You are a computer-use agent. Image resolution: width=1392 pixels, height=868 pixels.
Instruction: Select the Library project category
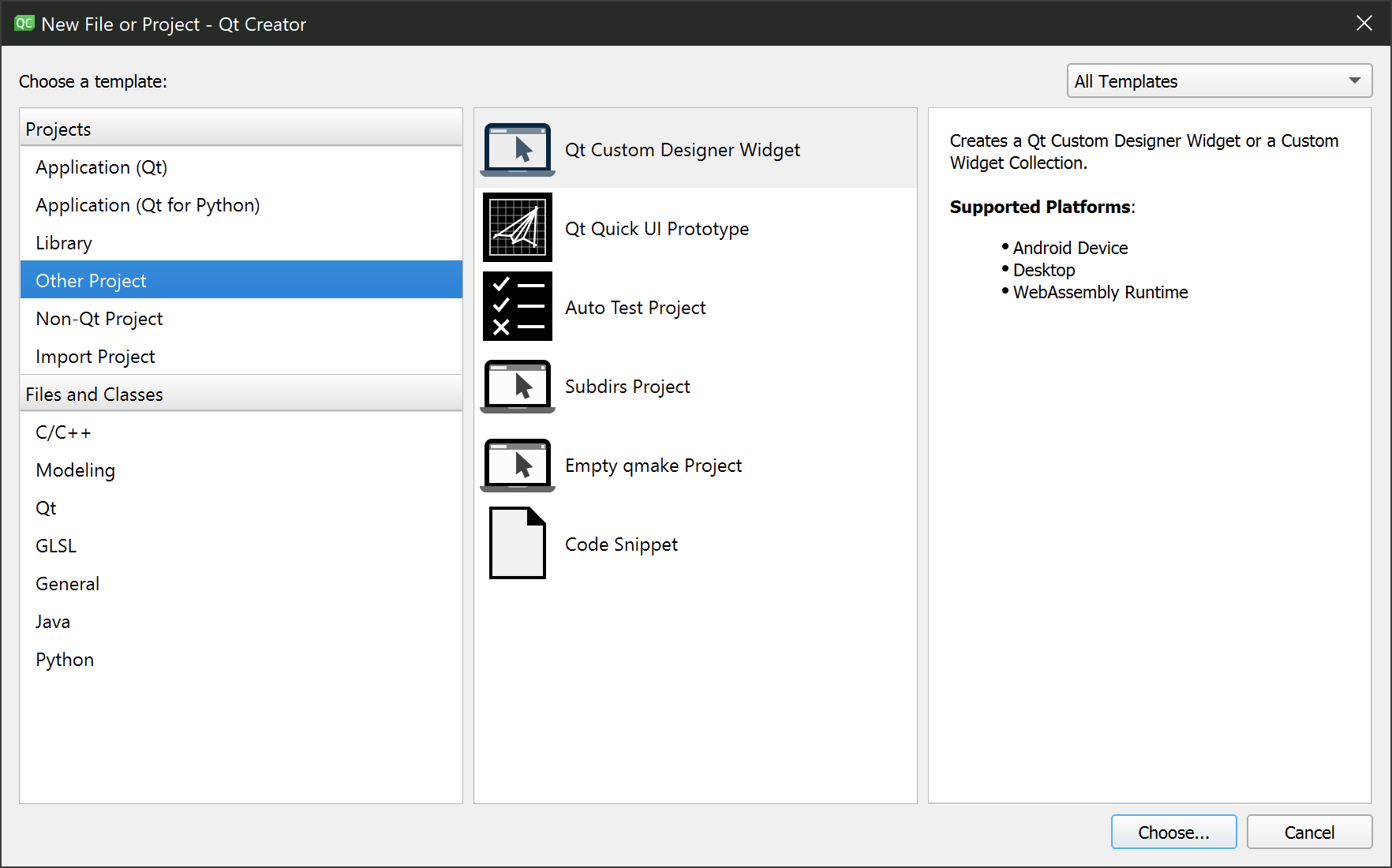click(x=64, y=243)
